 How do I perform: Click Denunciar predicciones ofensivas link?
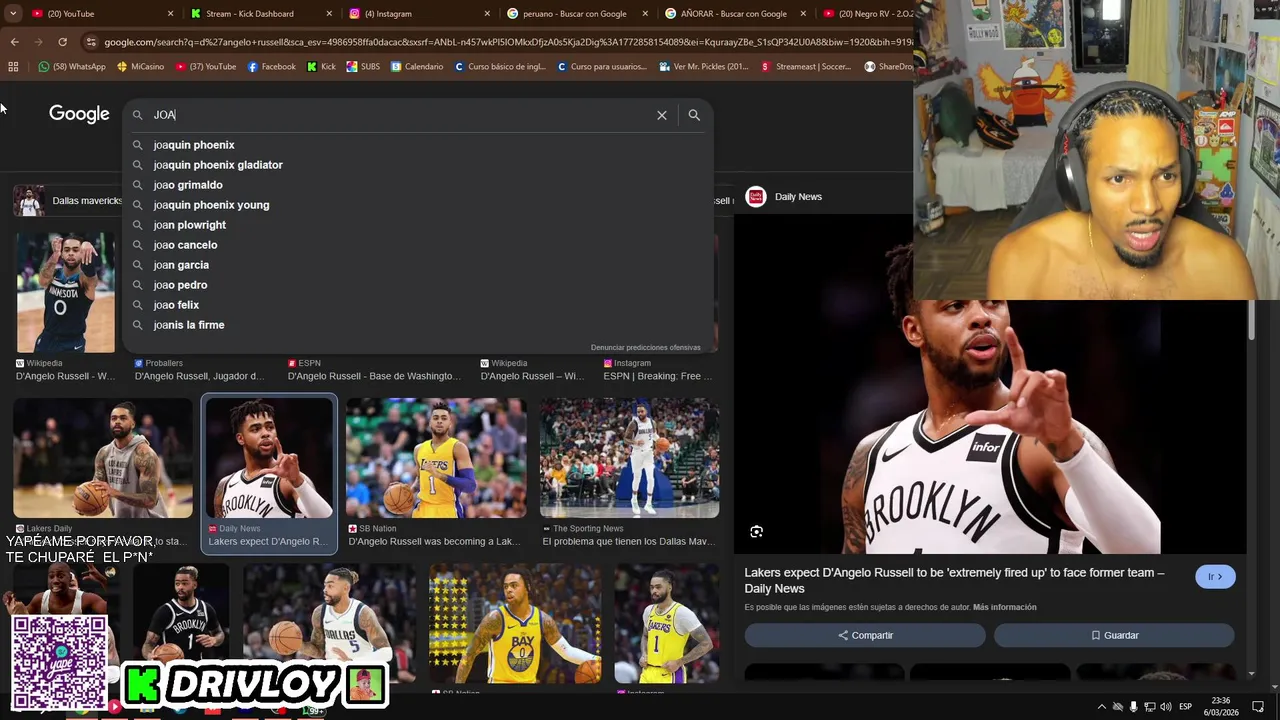[646, 348]
